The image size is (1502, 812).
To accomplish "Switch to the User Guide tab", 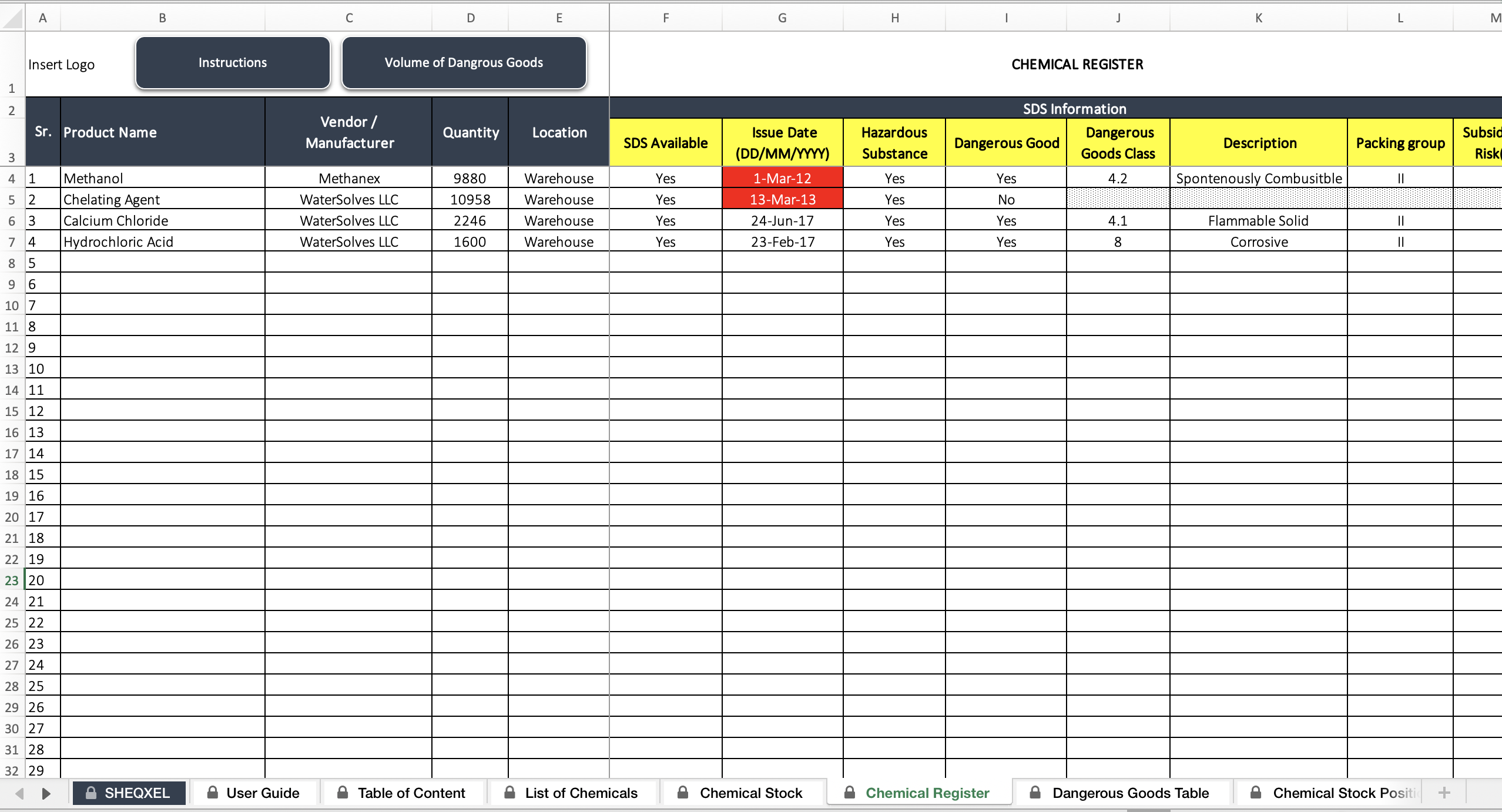I will click(x=263, y=793).
